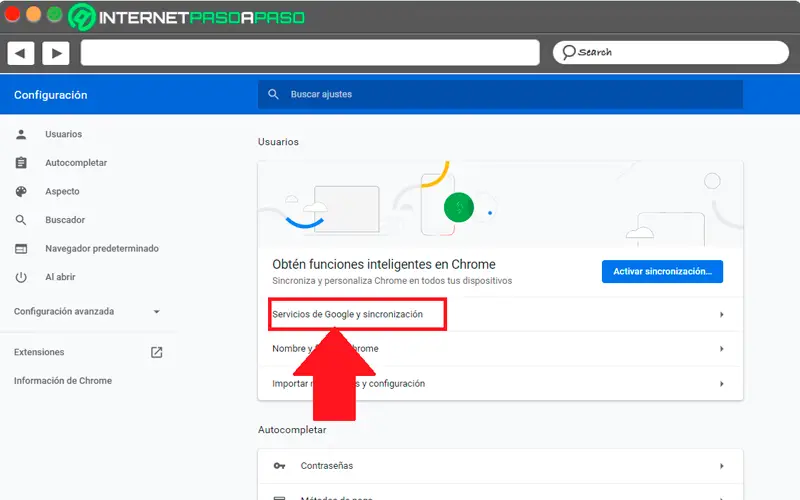Click the browser address bar field
Viewport: 800px width, 500px height.
[310, 53]
